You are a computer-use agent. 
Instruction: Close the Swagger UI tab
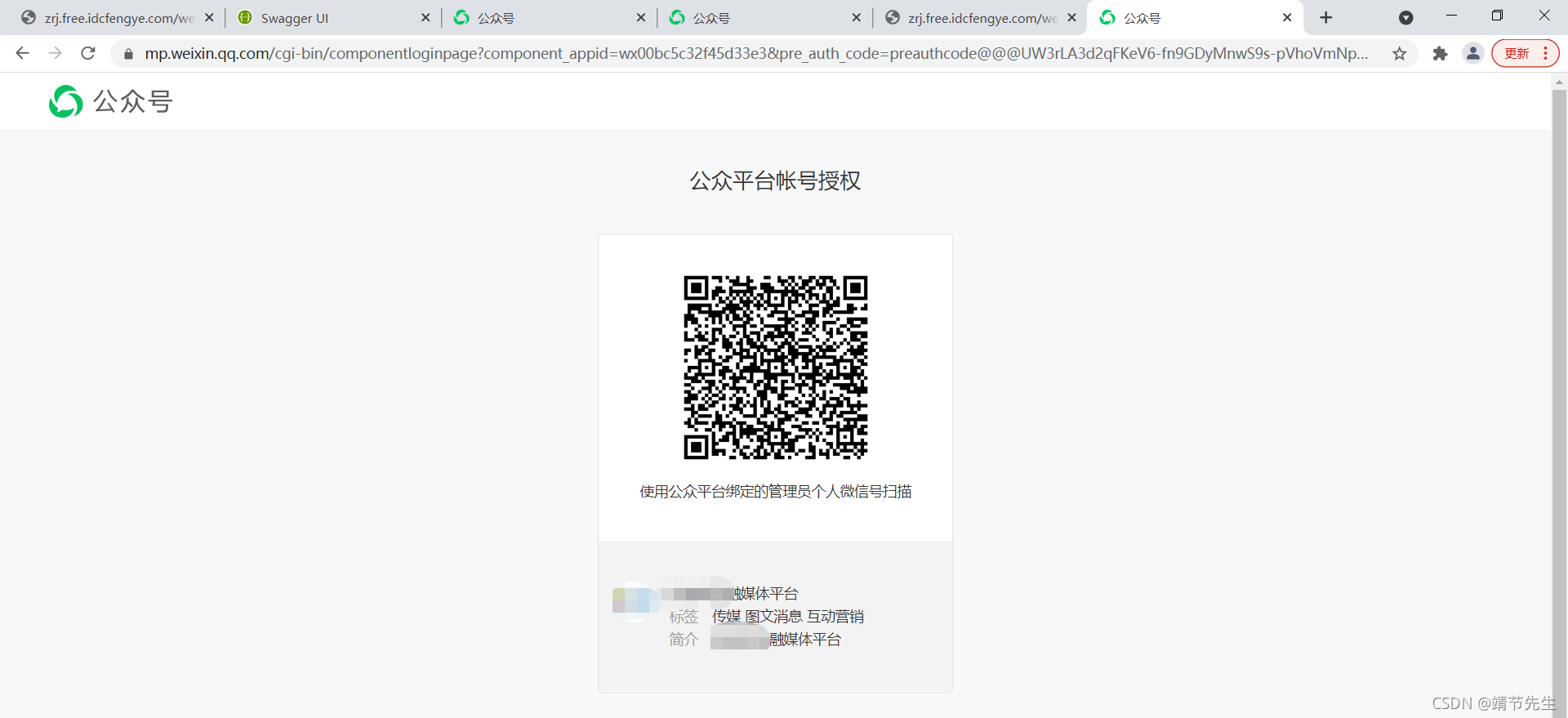425,18
